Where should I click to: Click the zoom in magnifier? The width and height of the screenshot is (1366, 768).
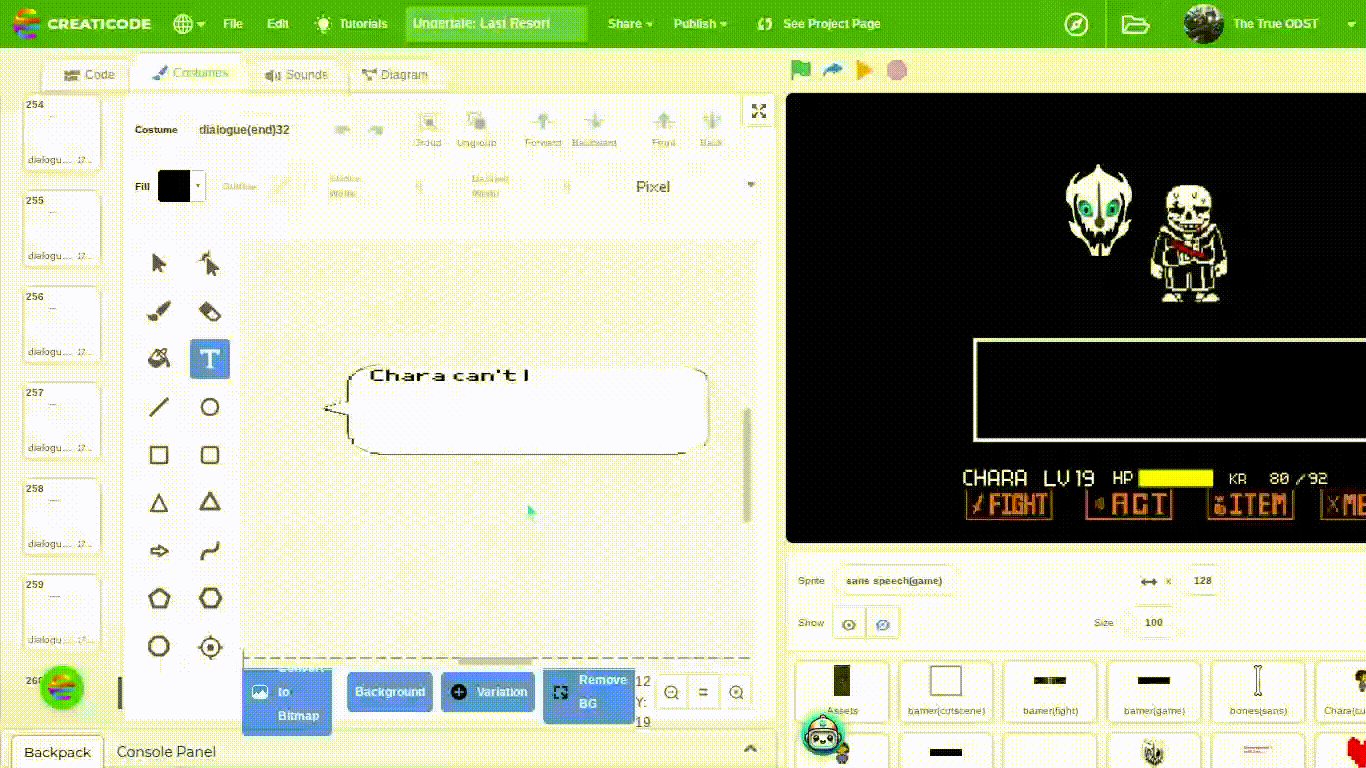737,692
